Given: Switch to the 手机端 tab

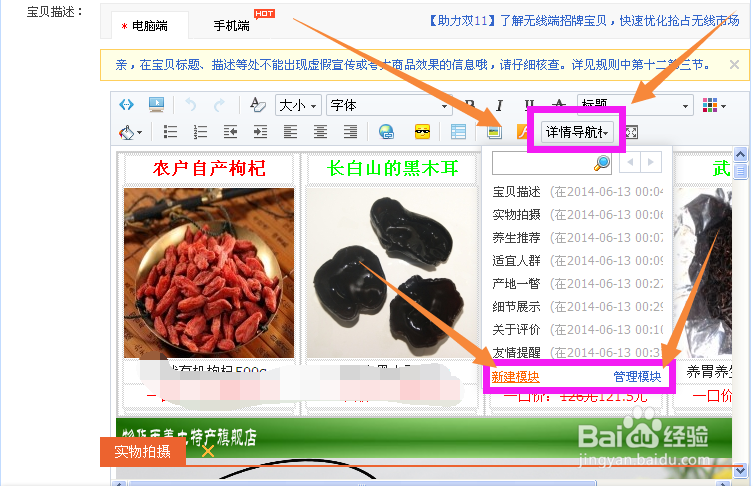Looking at the screenshot, I should (231, 26).
